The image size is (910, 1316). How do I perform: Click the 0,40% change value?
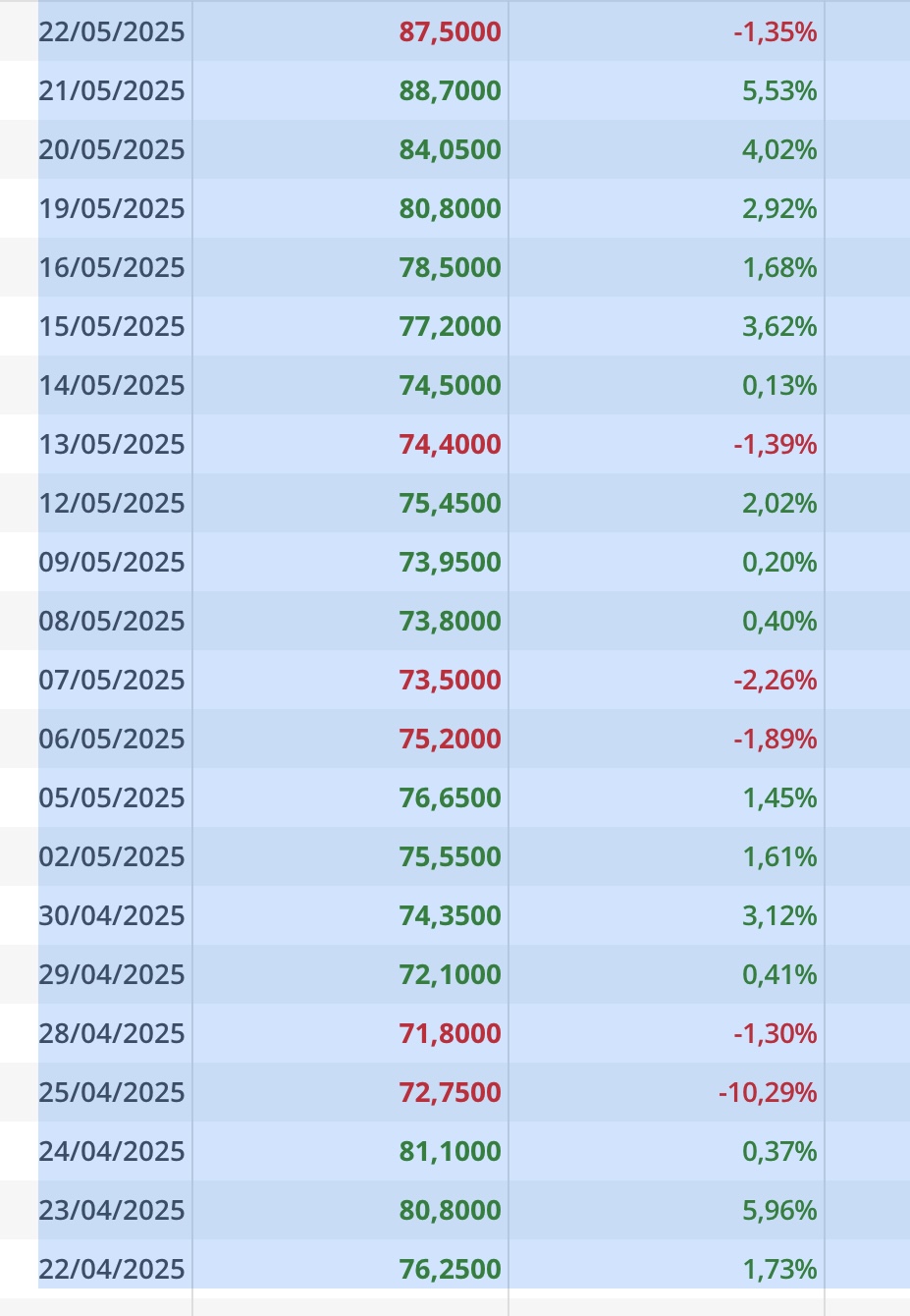point(779,622)
